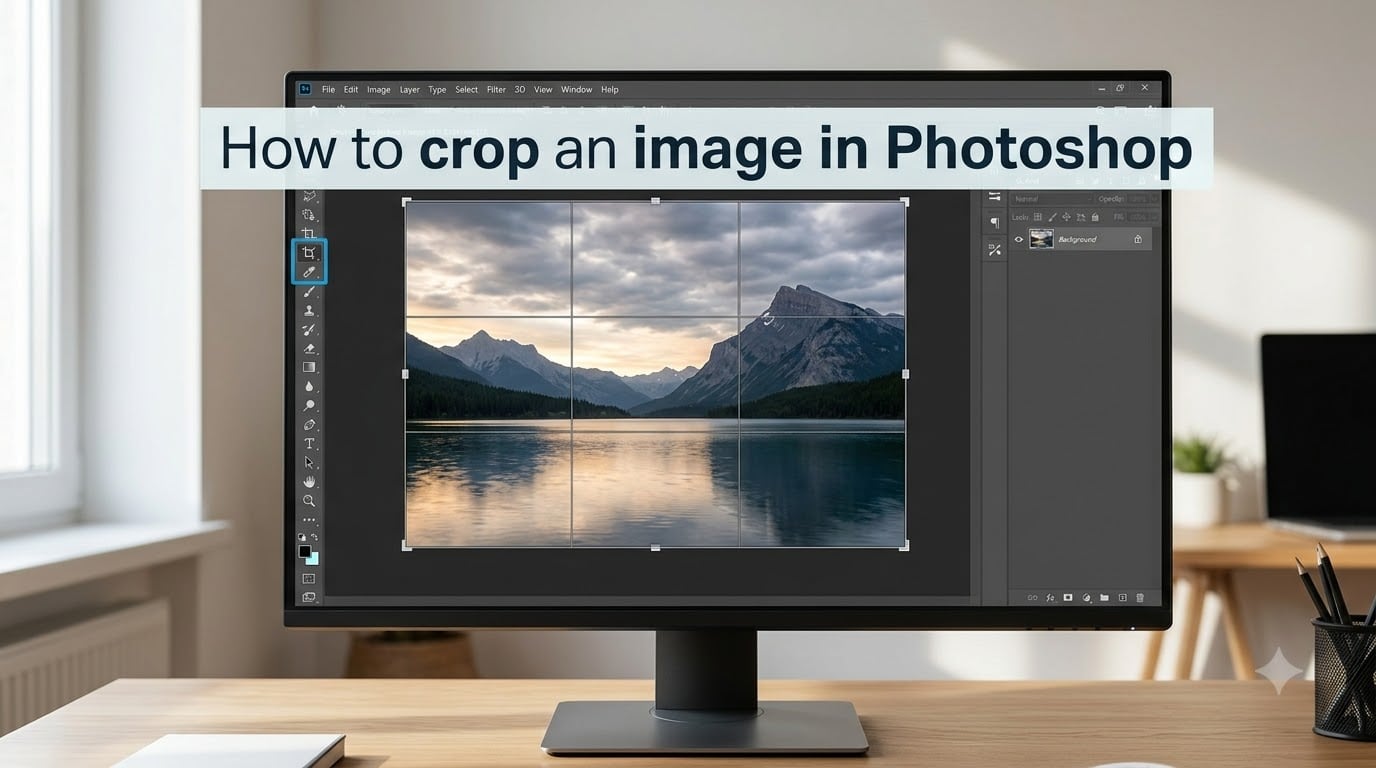Select the Zoom magnifier tool
The width and height of the screenshot is (1376, 768).
click(x=309, y=500)
